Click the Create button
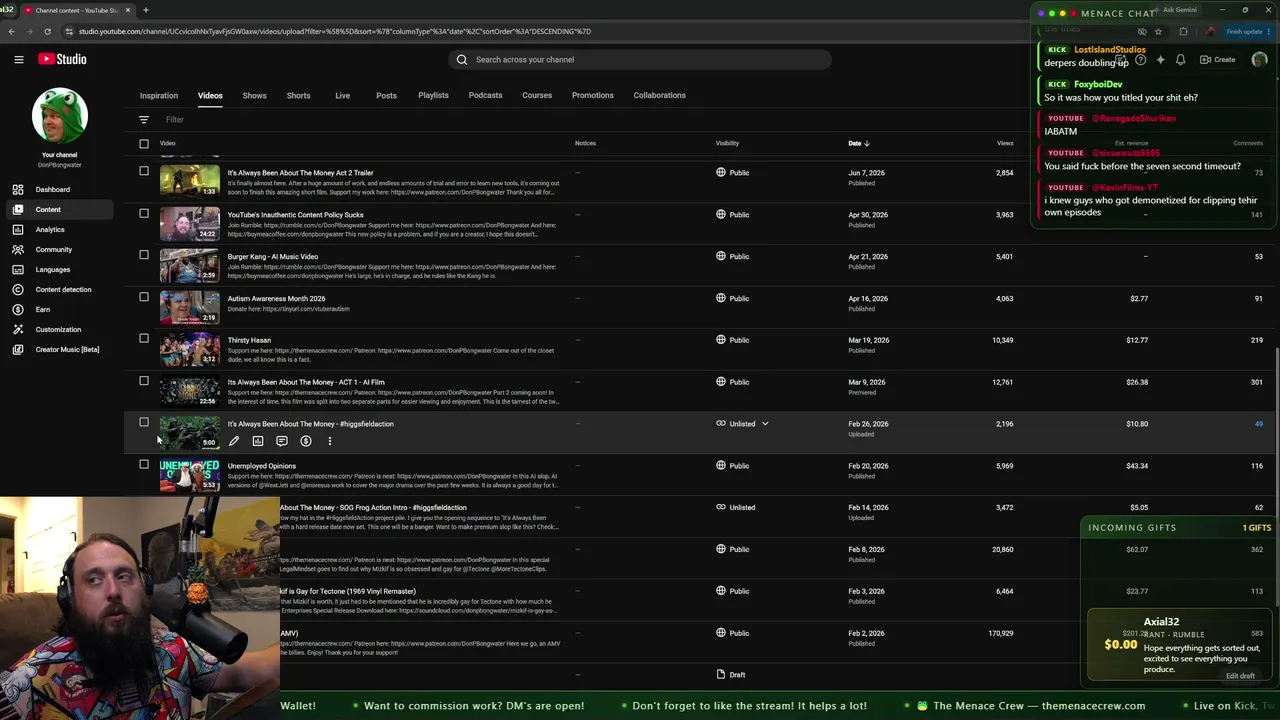This screenshot has width=1280, height=720. 1218,59
